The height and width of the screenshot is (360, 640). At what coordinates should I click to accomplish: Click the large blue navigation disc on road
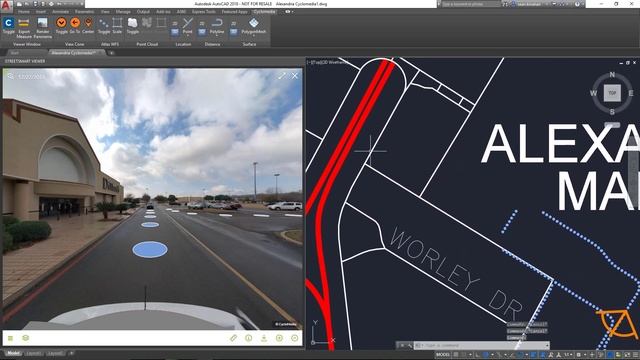click(x=150, y=249)
